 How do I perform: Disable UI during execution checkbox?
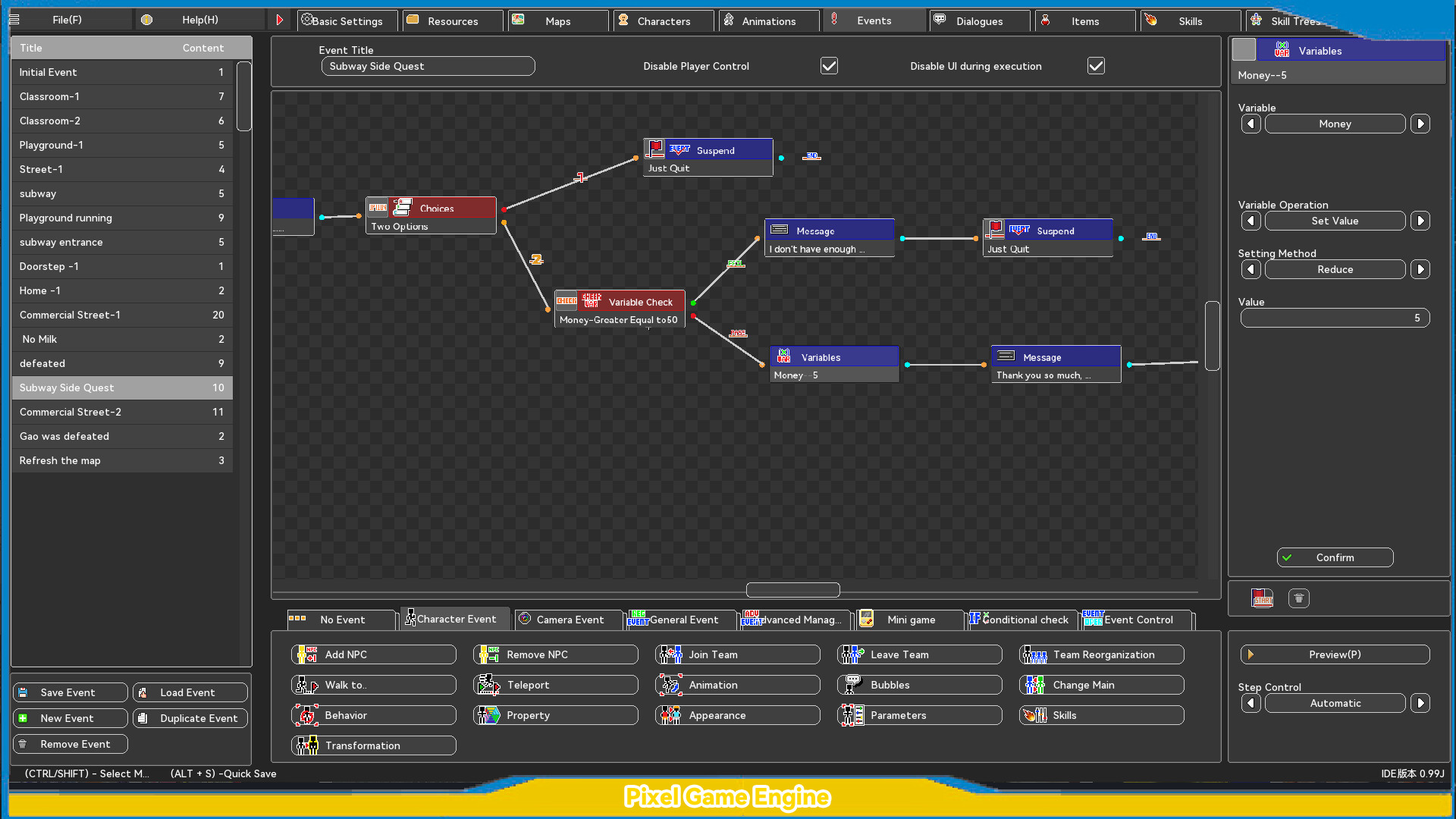coord(1096,65)
